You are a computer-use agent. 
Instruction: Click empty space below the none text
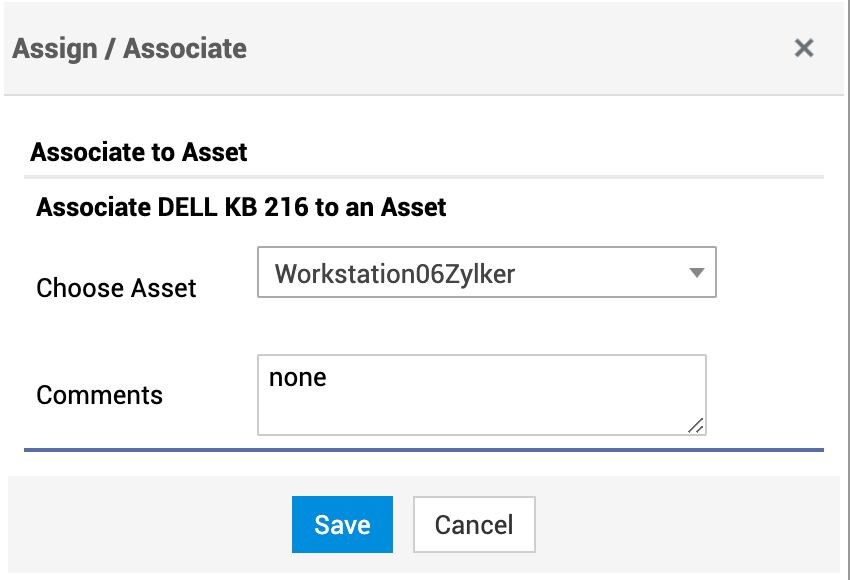coord(450,412)
